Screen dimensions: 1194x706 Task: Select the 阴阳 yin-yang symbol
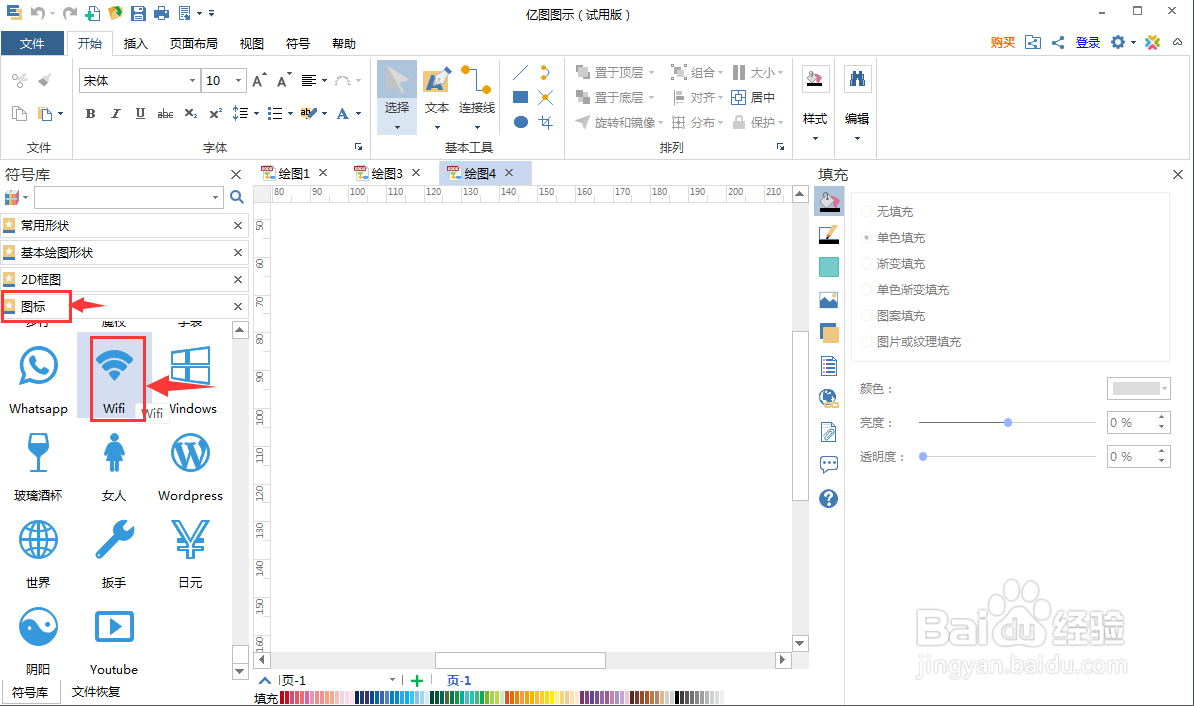38,627
